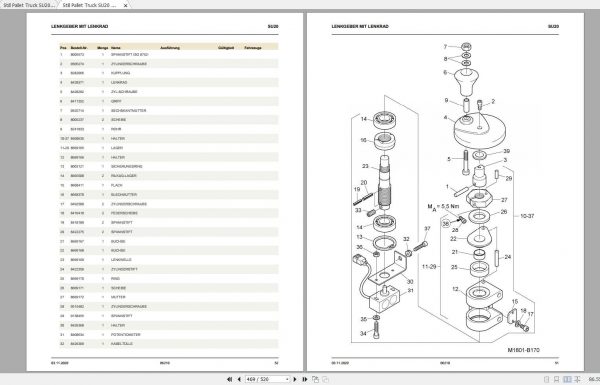
Task: Select the SECHSKANTMUTTER row
Action: [x=169, y=111]
